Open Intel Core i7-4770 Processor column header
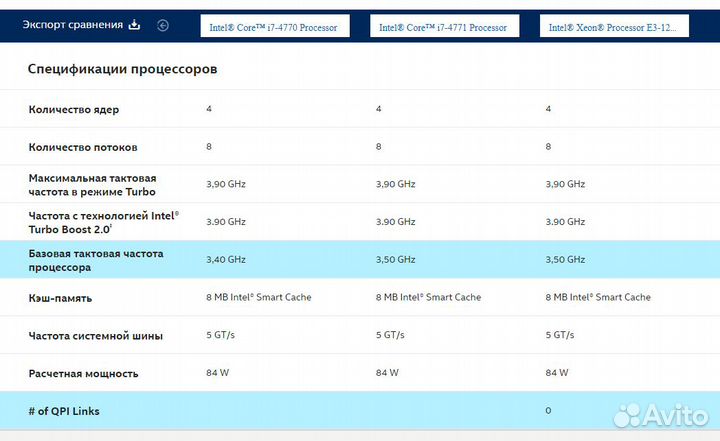 [276, 28]
